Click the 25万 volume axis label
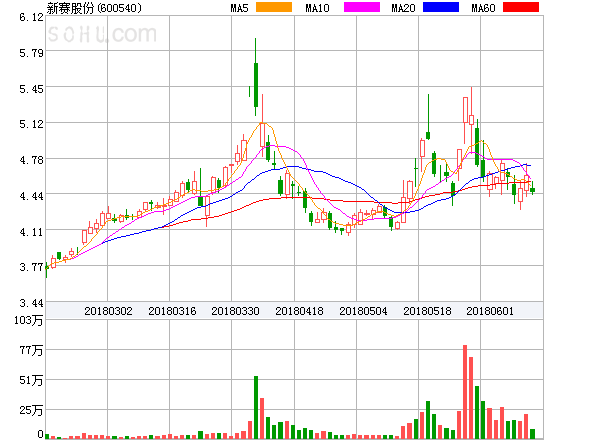The height and width of the screenshot is (440, 600). tap(31, 410)
